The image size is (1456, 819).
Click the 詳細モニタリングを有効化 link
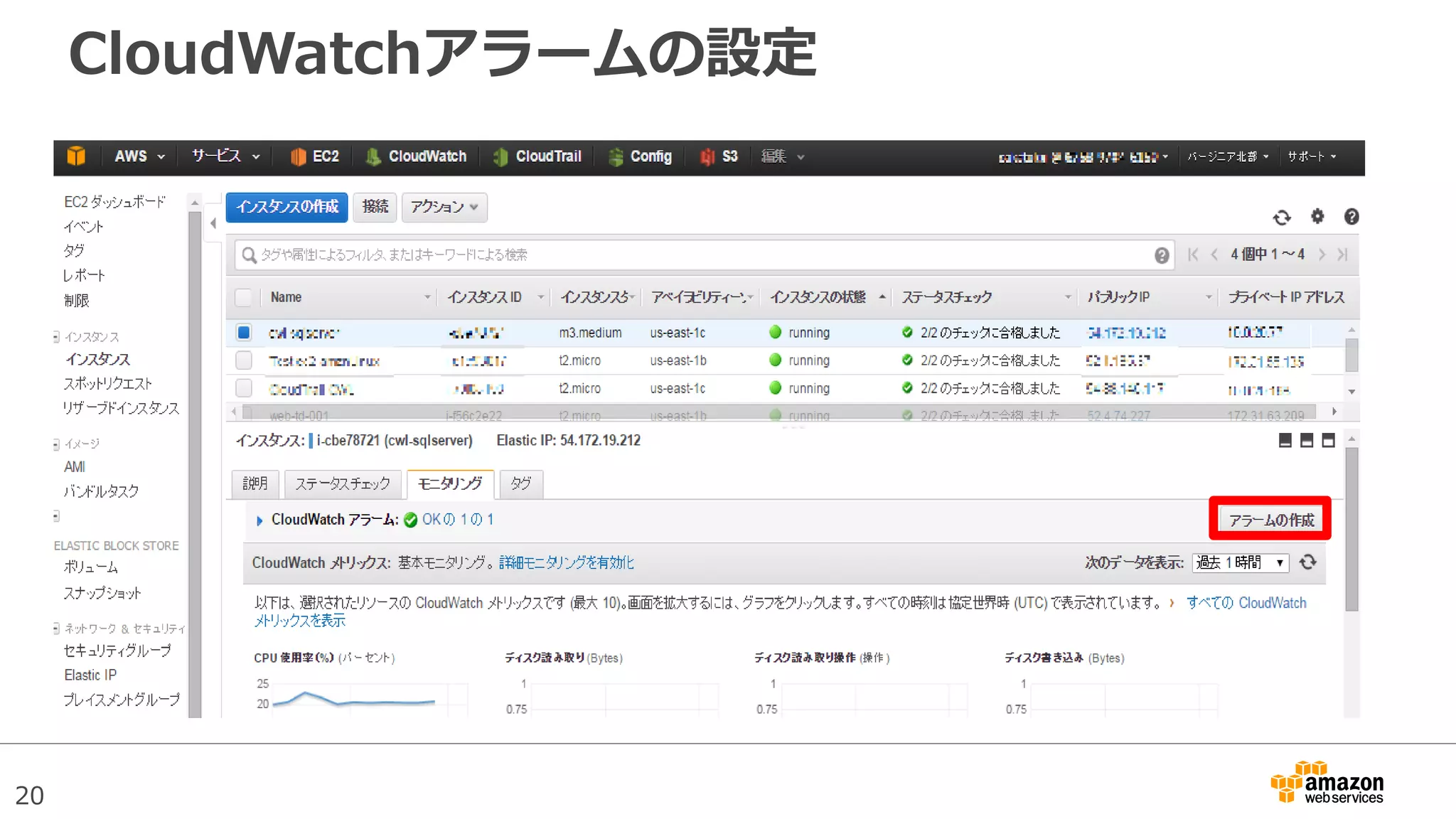tap(567, 562)
